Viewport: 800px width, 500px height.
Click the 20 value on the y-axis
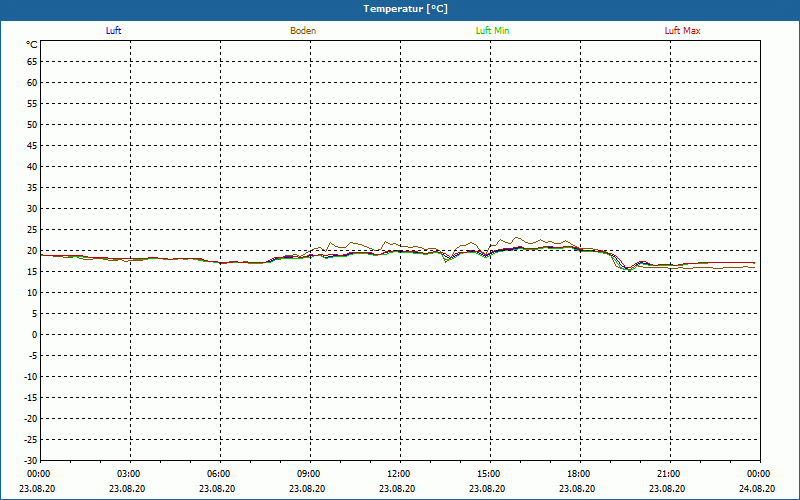[x=32, y=251]
